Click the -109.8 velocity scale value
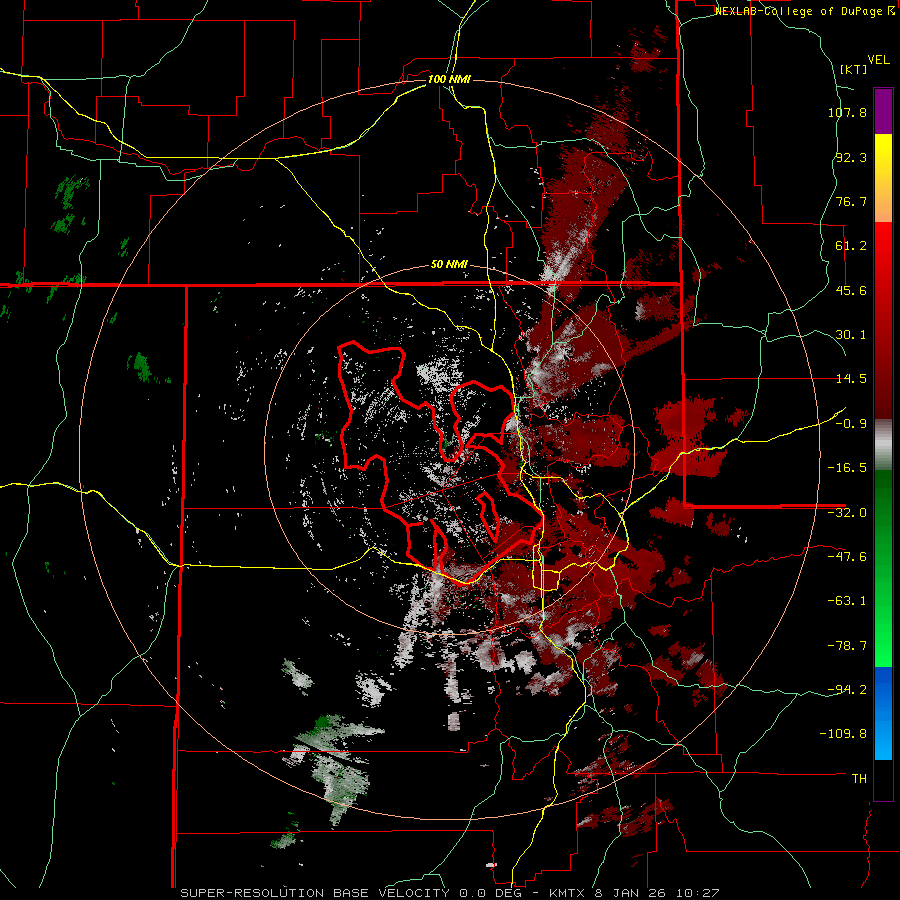The width and height of the screenshot is (900, 900). point(843,734)
